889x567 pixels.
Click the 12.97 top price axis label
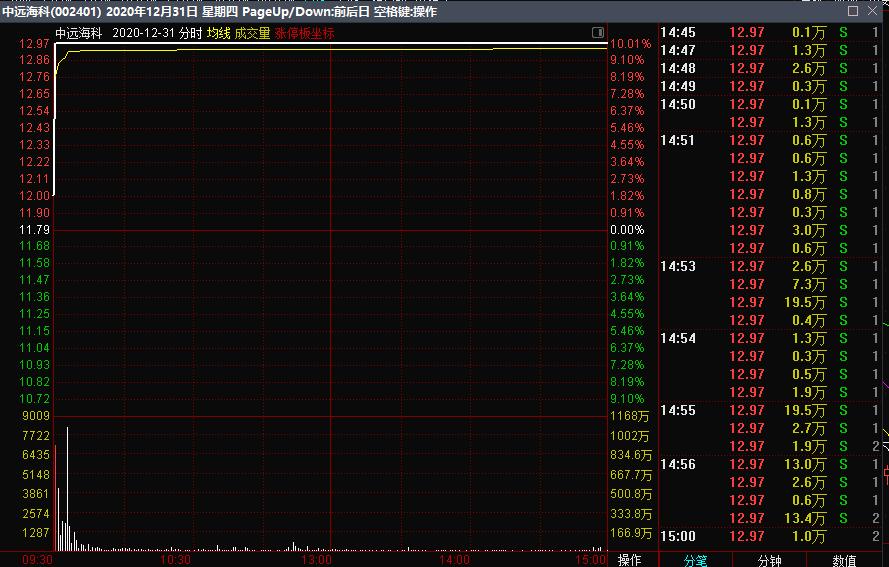[35, 44]
